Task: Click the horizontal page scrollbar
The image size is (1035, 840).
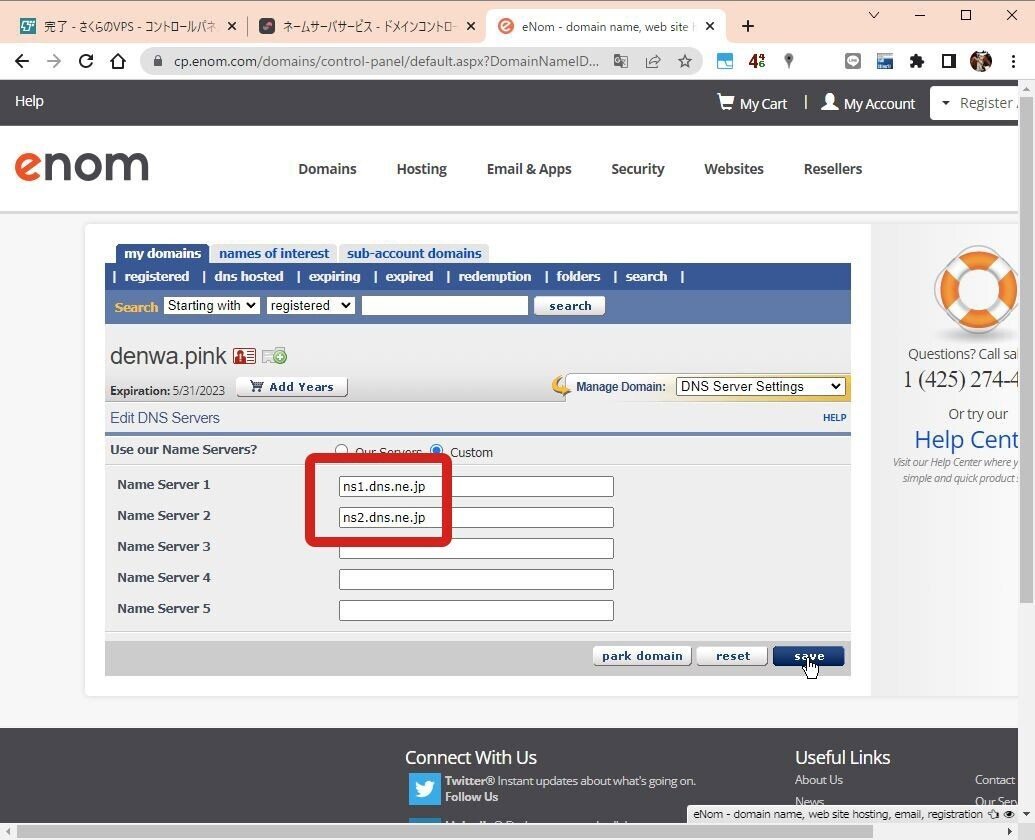Action: coord(445,831)
